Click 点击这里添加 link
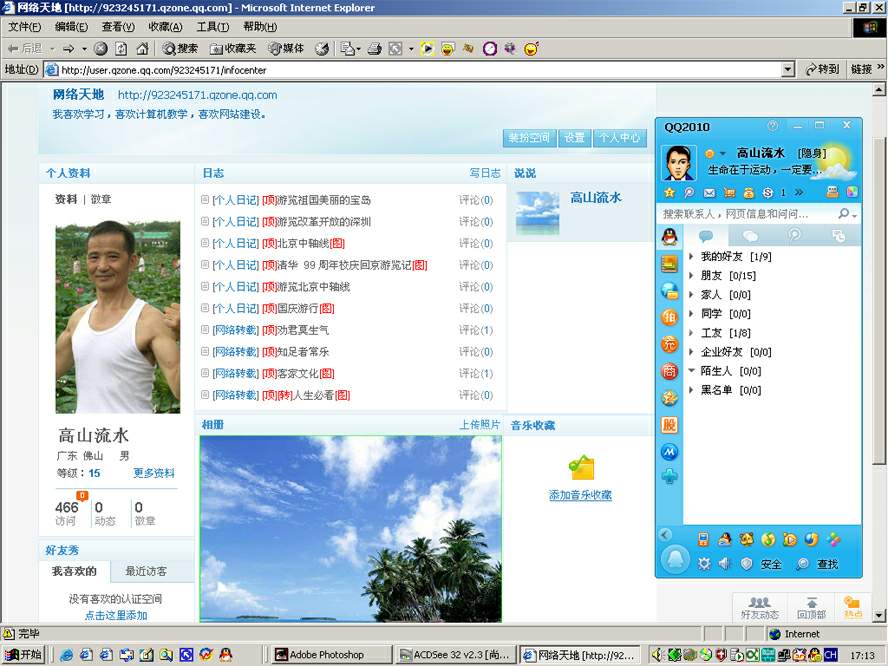This screenshot has width=888, height=666. [x=116, y=615]
